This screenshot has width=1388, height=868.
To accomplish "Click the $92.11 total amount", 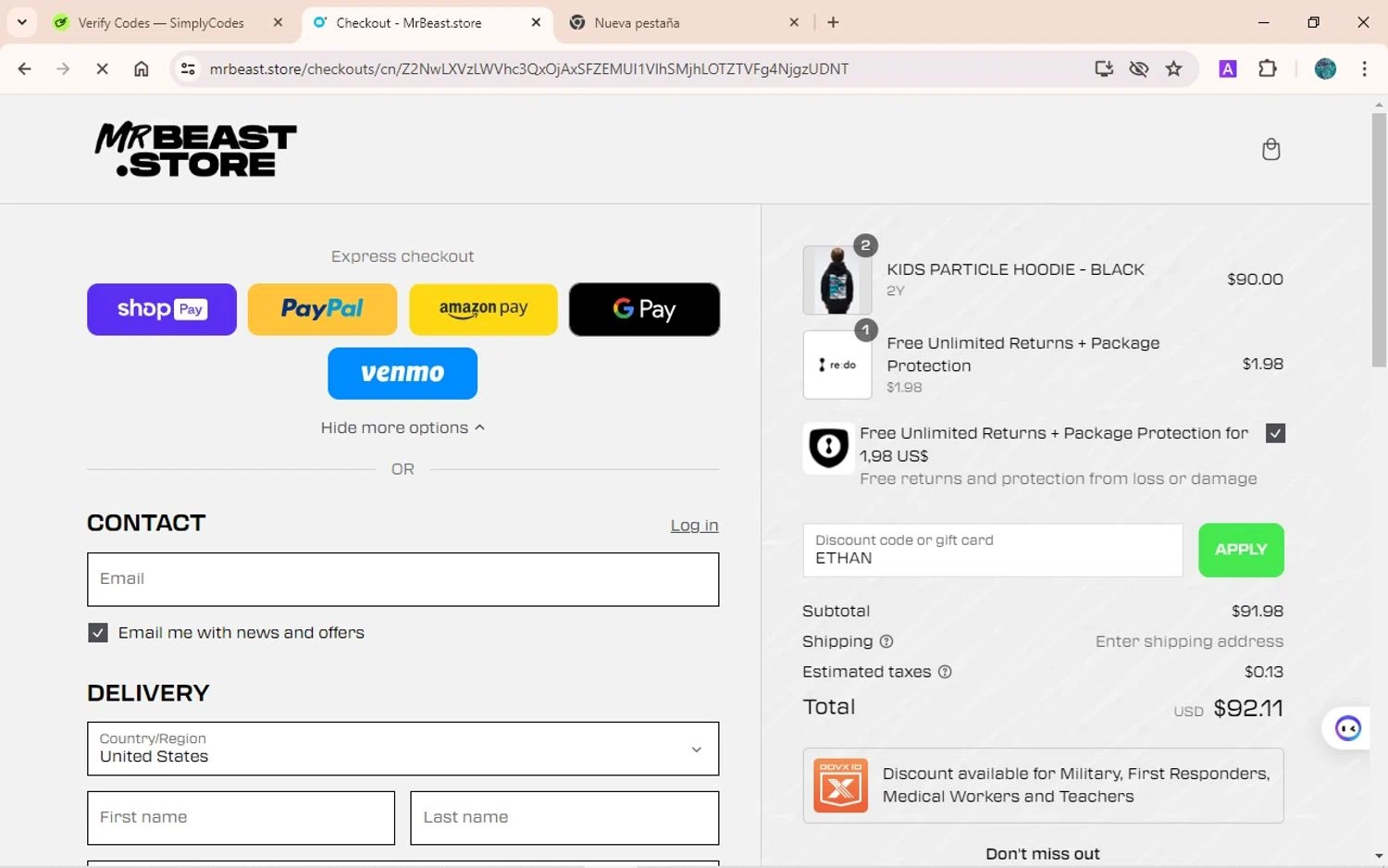I will click(x=1248, y=708).
